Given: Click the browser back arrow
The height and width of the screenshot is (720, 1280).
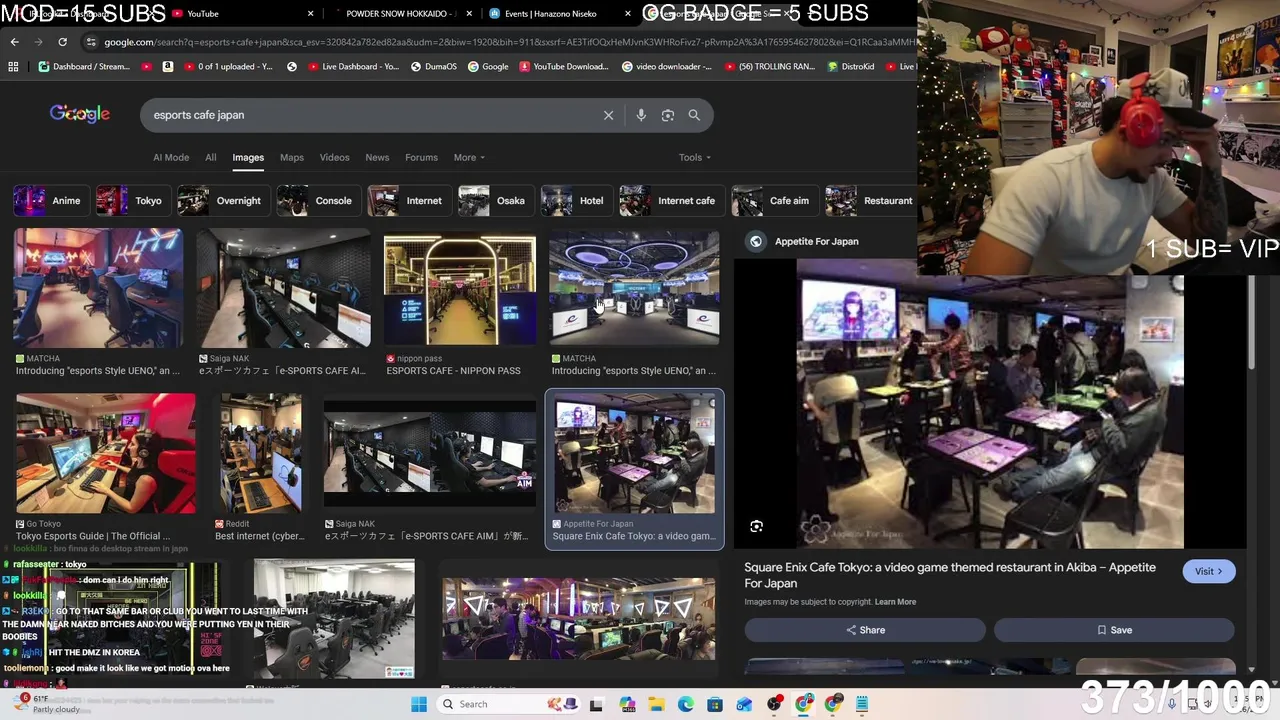Looking at the screenshot, I should [14, 42].
